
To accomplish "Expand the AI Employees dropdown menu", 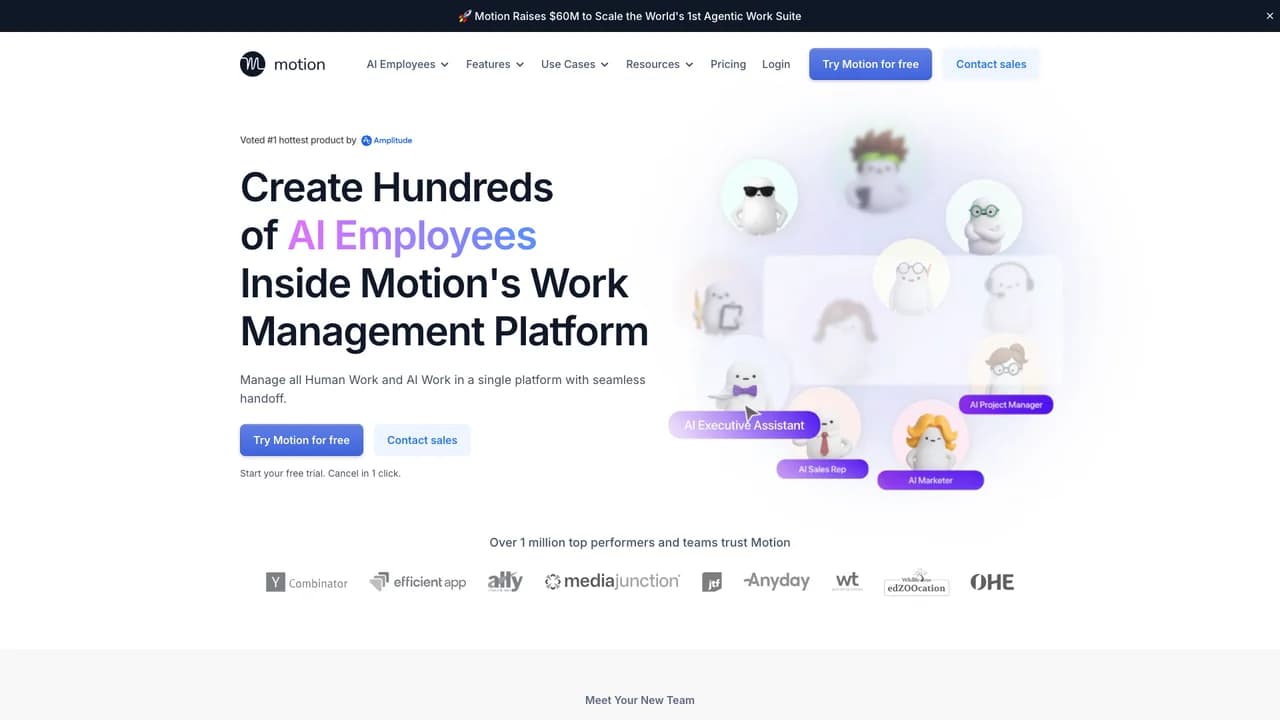I will pos(407,64).
